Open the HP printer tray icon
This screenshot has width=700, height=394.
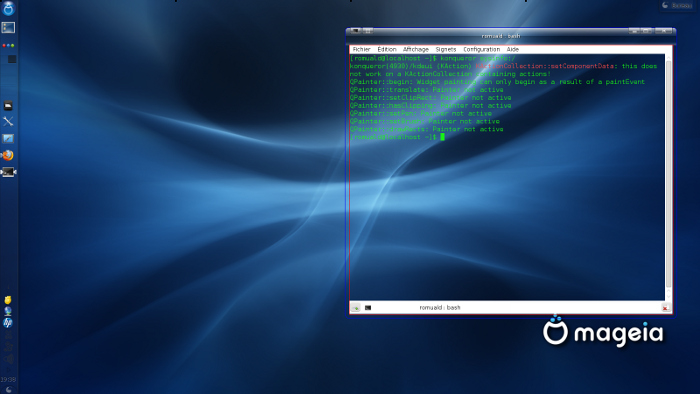click(x=8, y=323)
